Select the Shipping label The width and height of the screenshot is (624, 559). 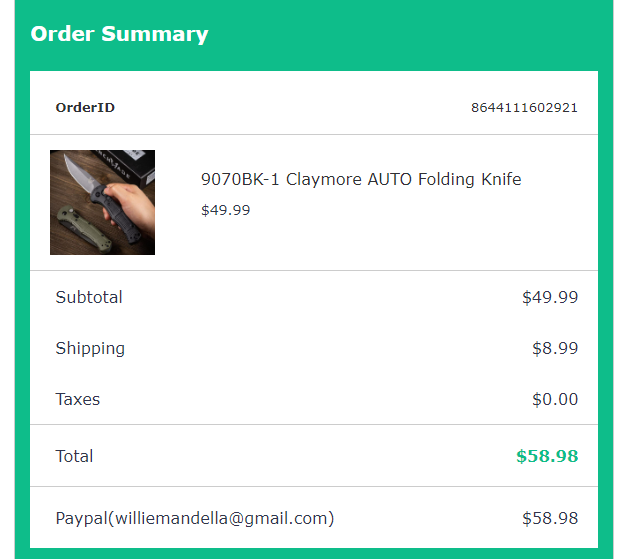click(x=90, y=348)
